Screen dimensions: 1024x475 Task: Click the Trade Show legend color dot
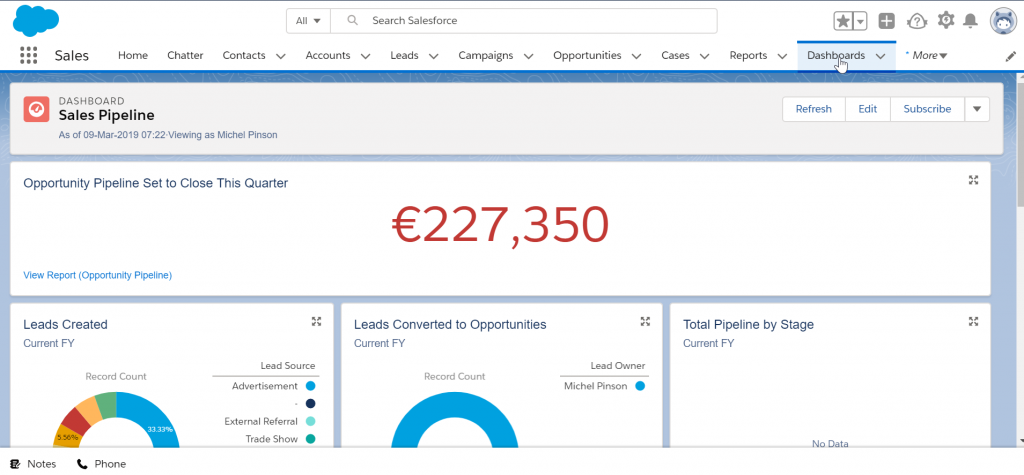(310, 439)
